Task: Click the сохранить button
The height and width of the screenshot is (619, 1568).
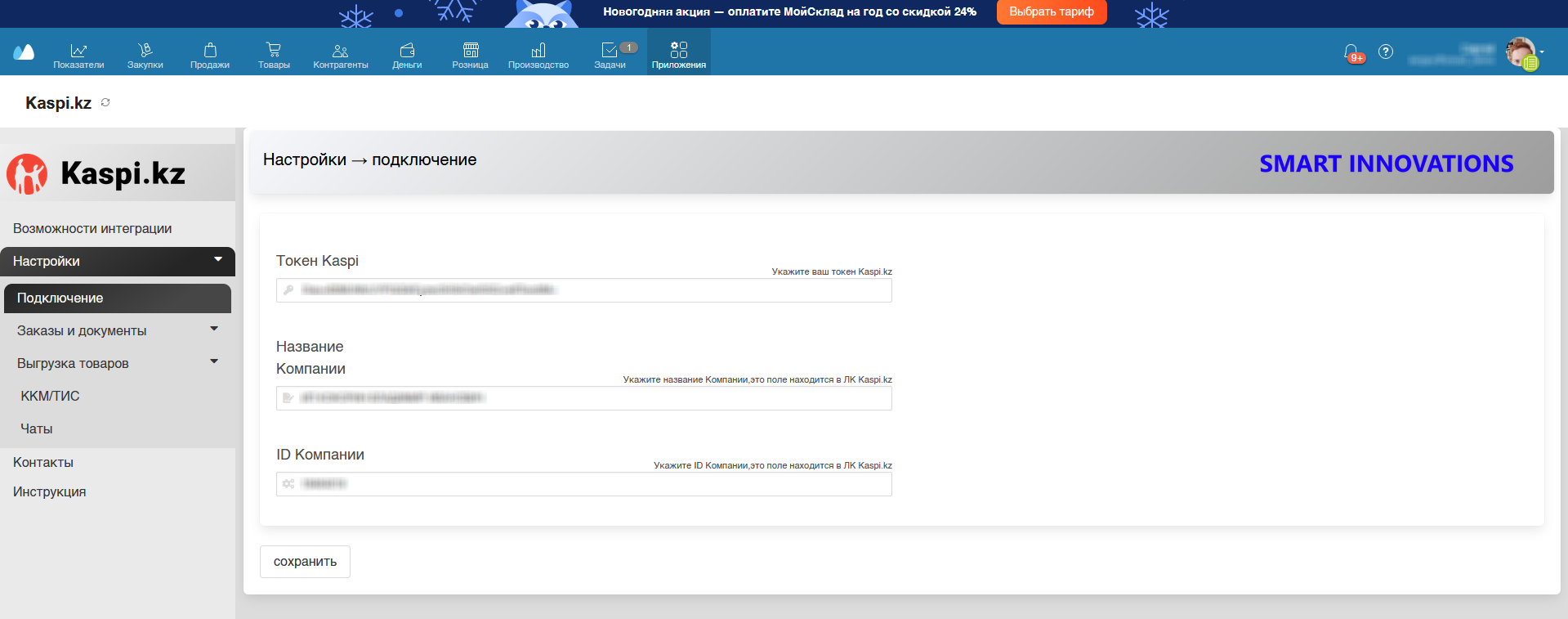Action: click(305, 562)
